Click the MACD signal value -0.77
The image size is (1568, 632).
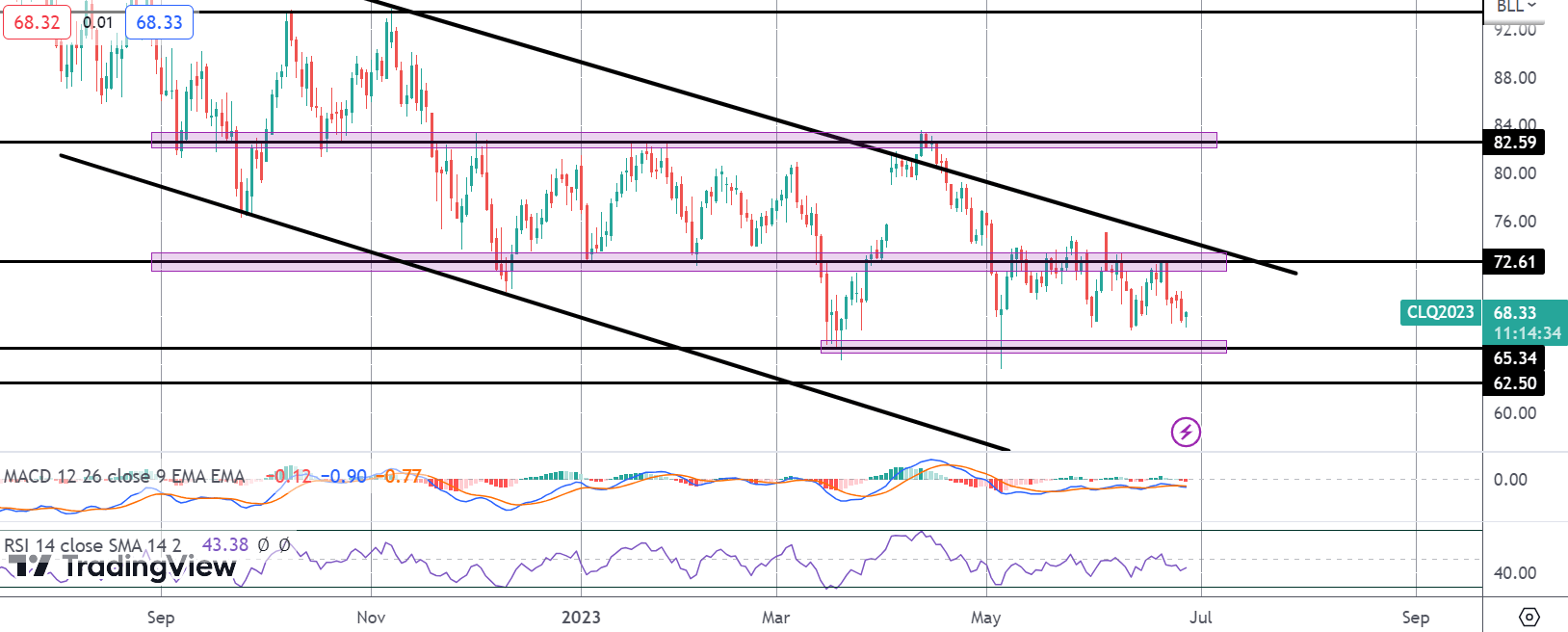pos(398,476)
